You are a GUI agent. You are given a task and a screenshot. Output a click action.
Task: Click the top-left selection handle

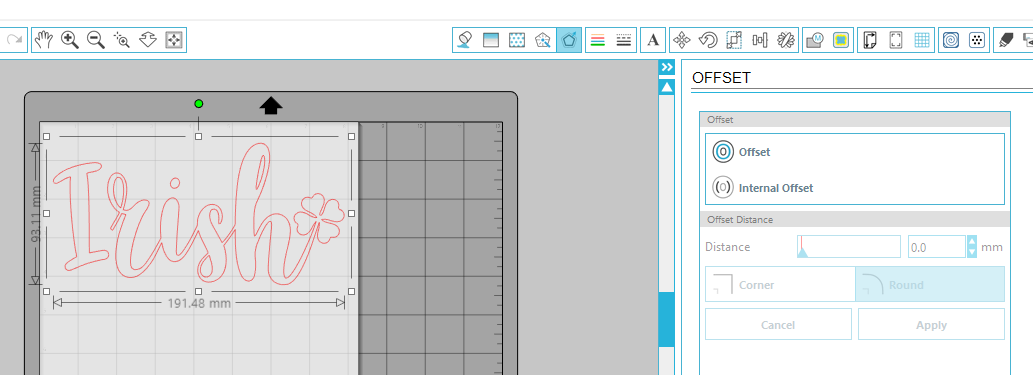(46, 136)
